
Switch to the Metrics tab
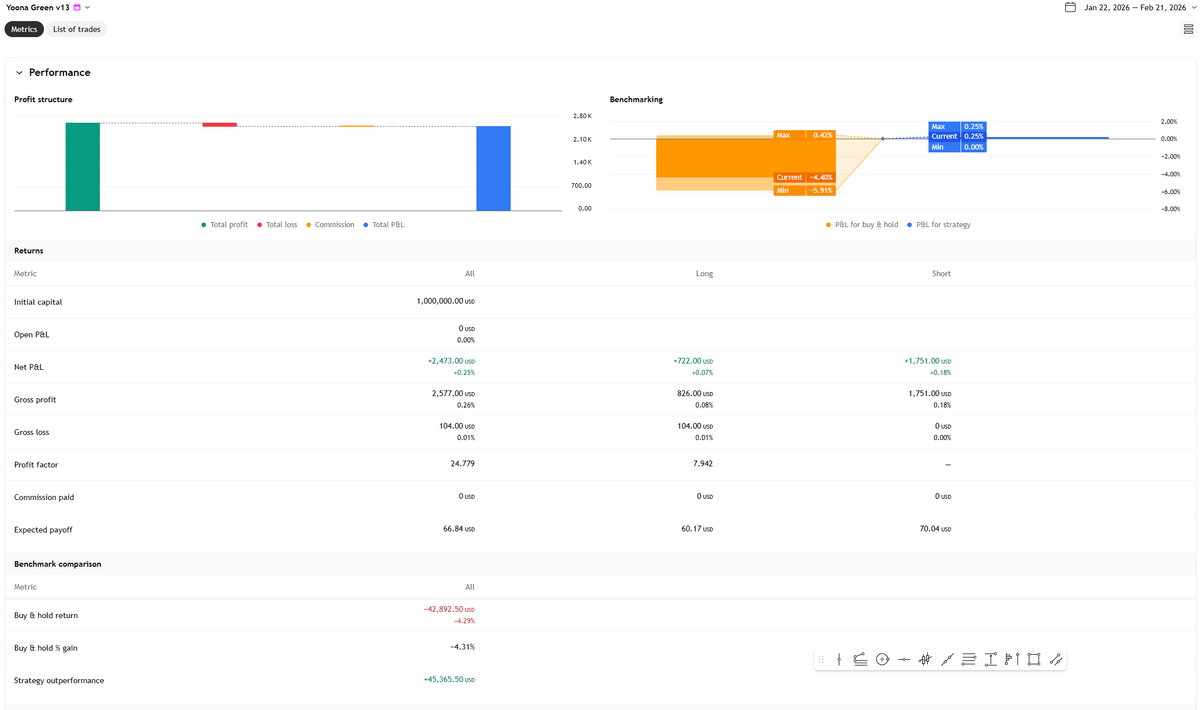(x=24, y=29)
